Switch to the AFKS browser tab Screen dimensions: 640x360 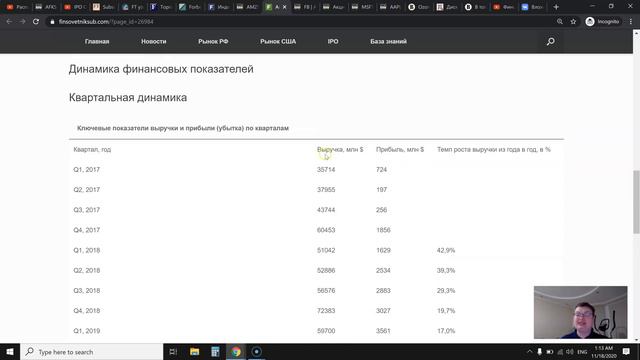(x=46, y=7)
